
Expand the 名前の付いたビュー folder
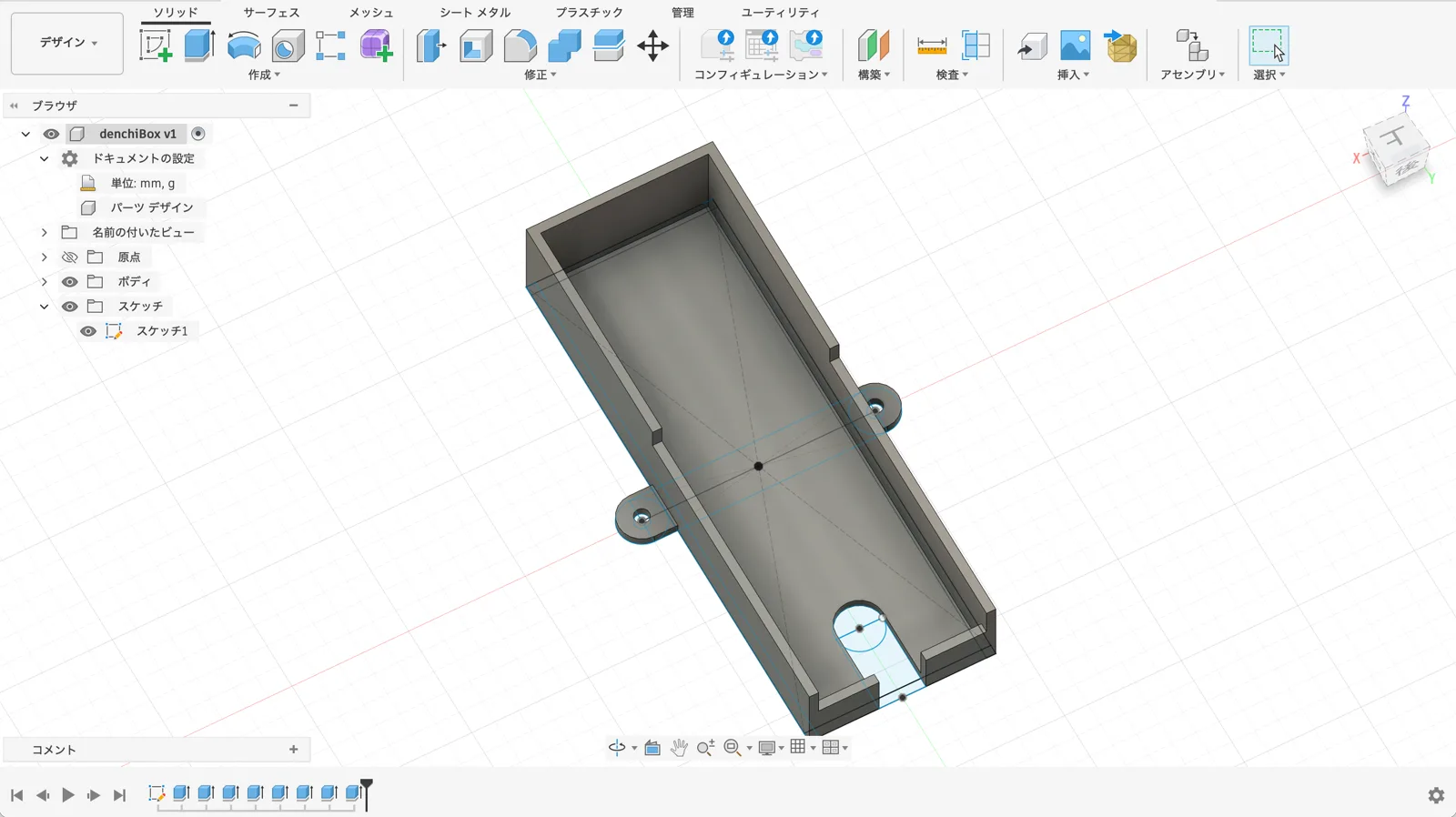coord(44,233)
